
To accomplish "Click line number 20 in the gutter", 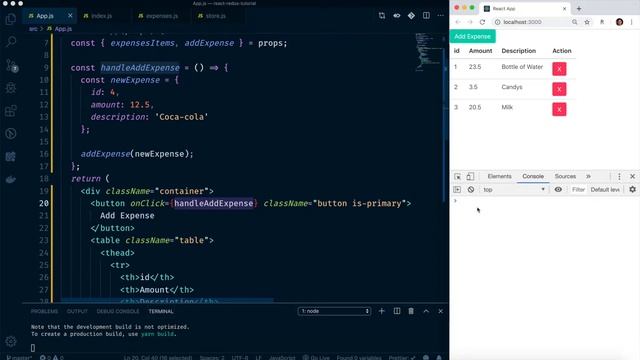I will (44, 203).
